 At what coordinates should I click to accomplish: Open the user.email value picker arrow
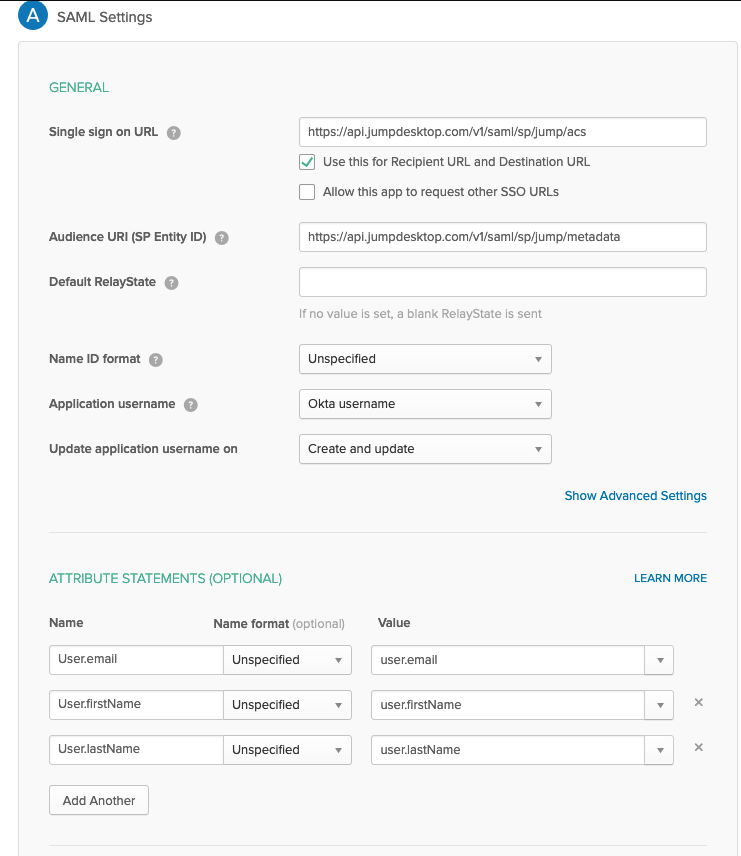(x=660, y=660)
